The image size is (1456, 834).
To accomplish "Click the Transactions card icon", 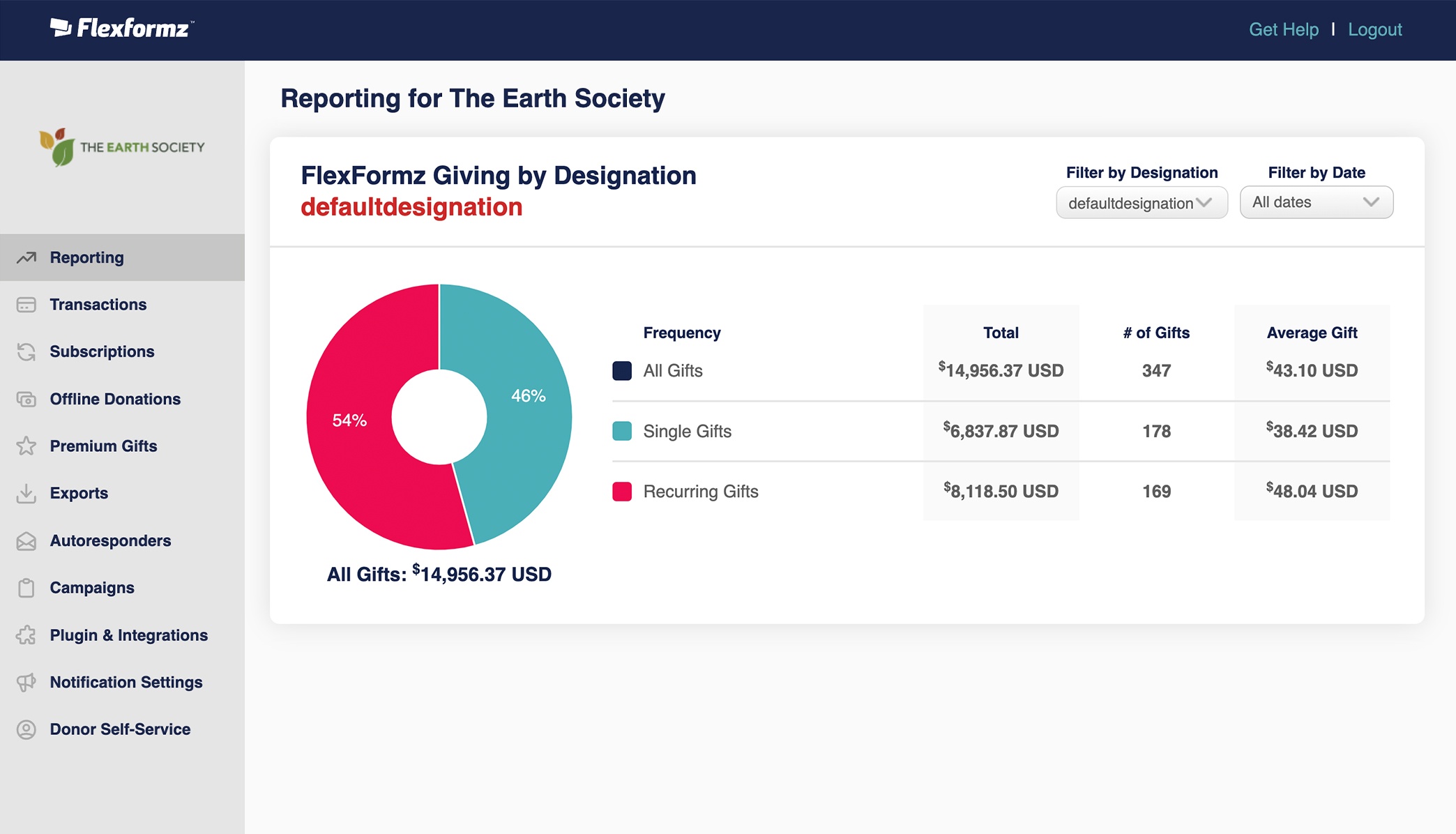I will [x=26, y=305].
